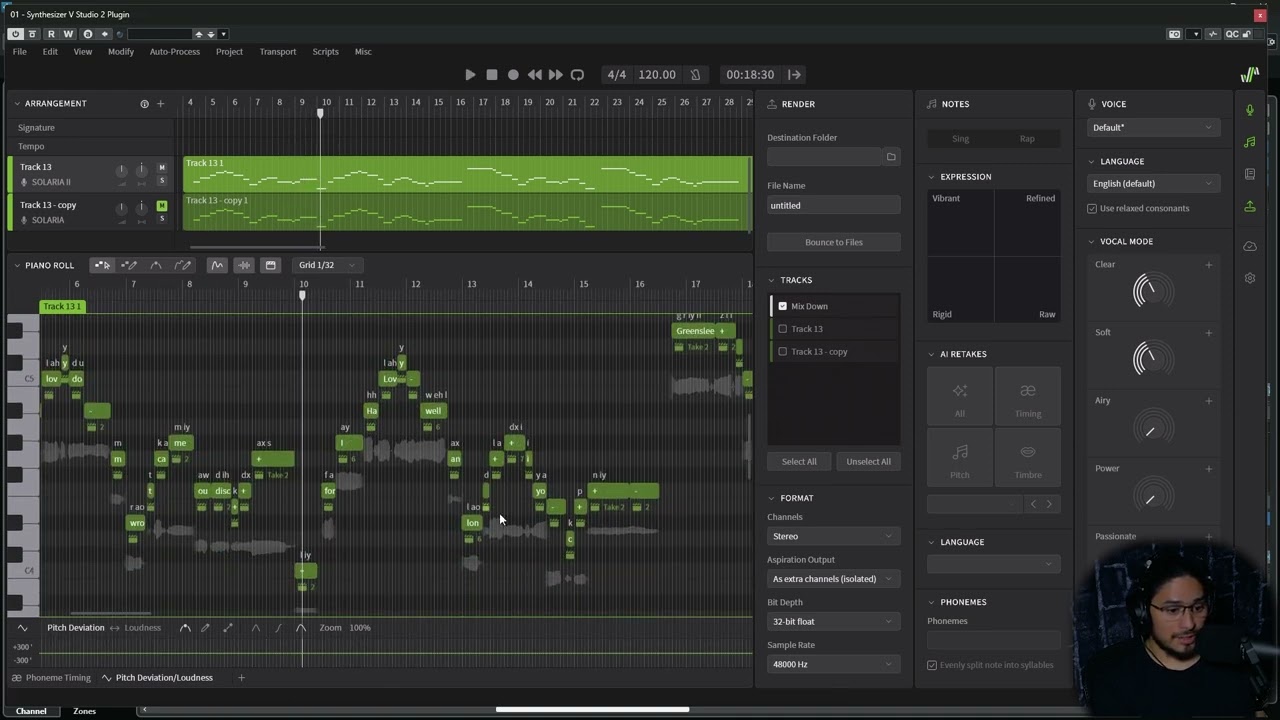Open the English (default) language dropdown

[x=1153, y=184]
